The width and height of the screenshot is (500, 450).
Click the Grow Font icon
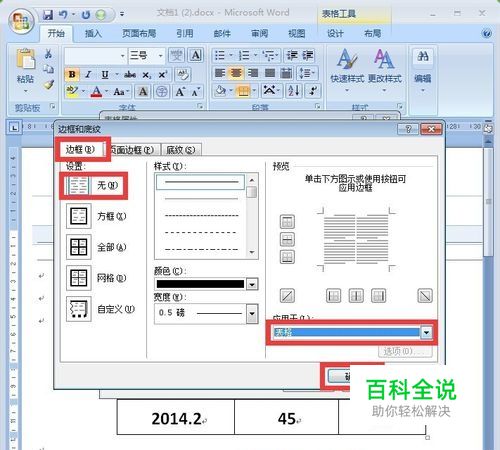(x=180, y=91)
